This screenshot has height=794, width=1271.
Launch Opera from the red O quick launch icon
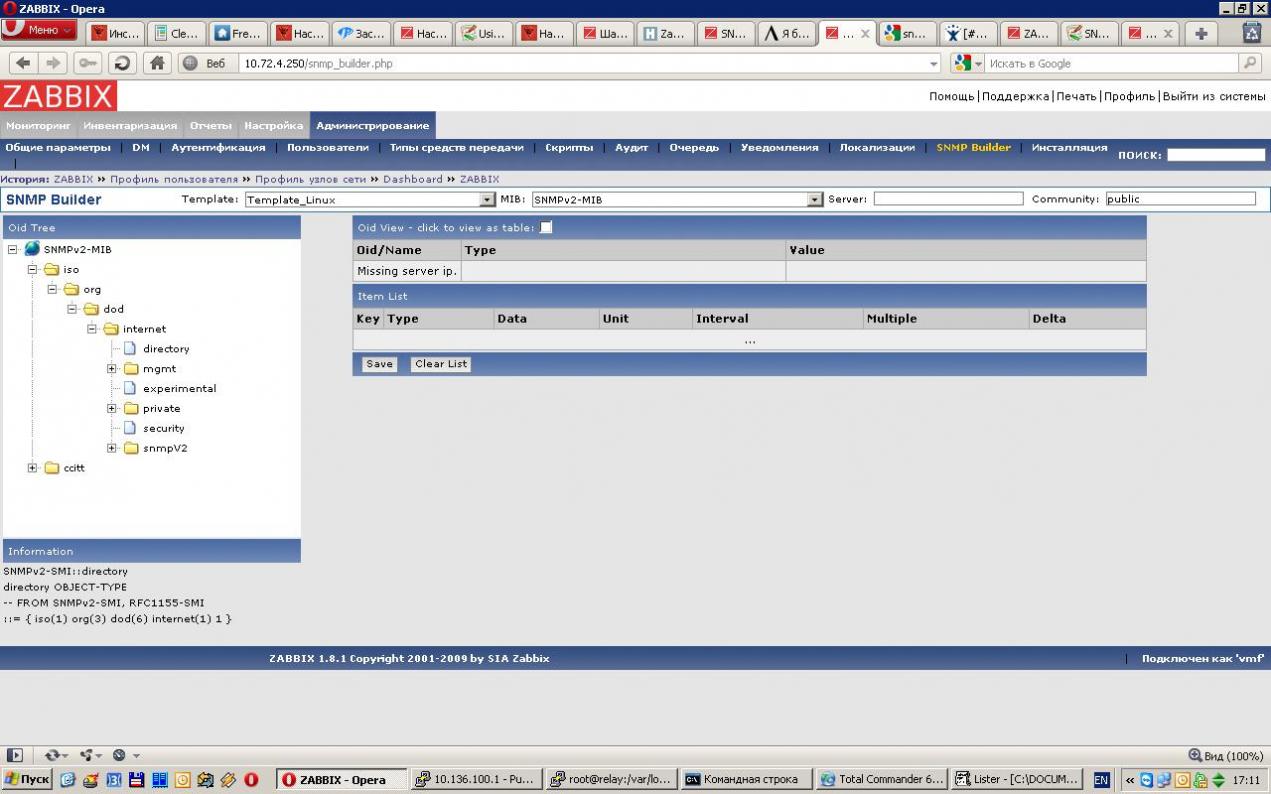(x=251, y=779)
